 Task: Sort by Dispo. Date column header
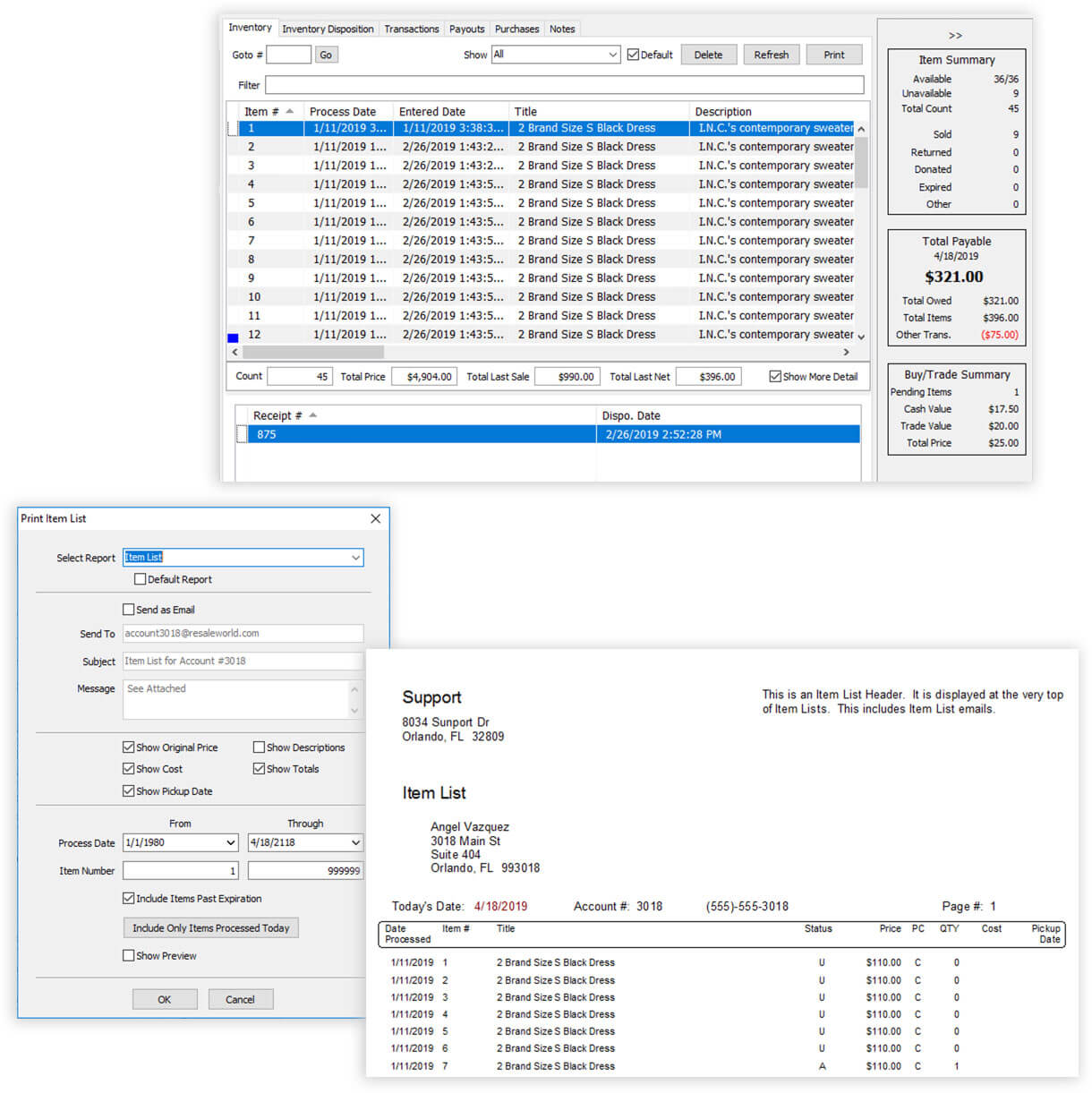coord(728,415)
